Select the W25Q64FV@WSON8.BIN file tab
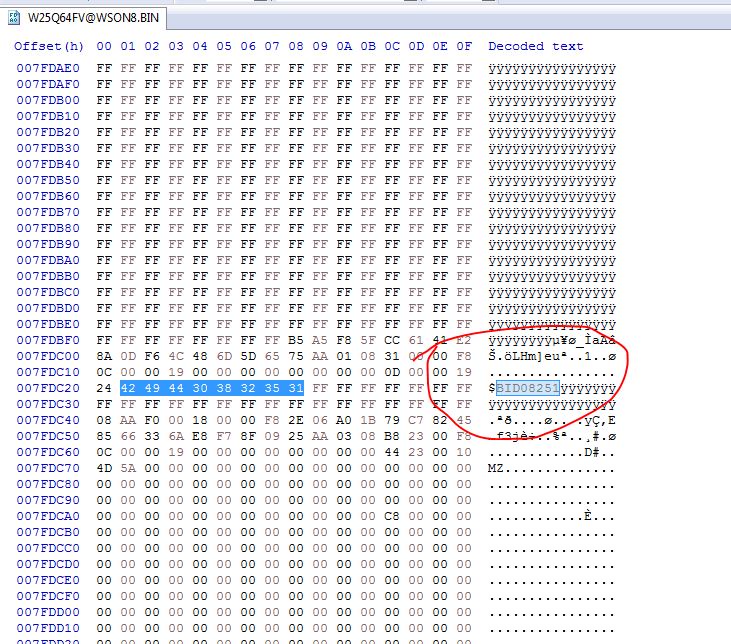 (x=84, y=18)
